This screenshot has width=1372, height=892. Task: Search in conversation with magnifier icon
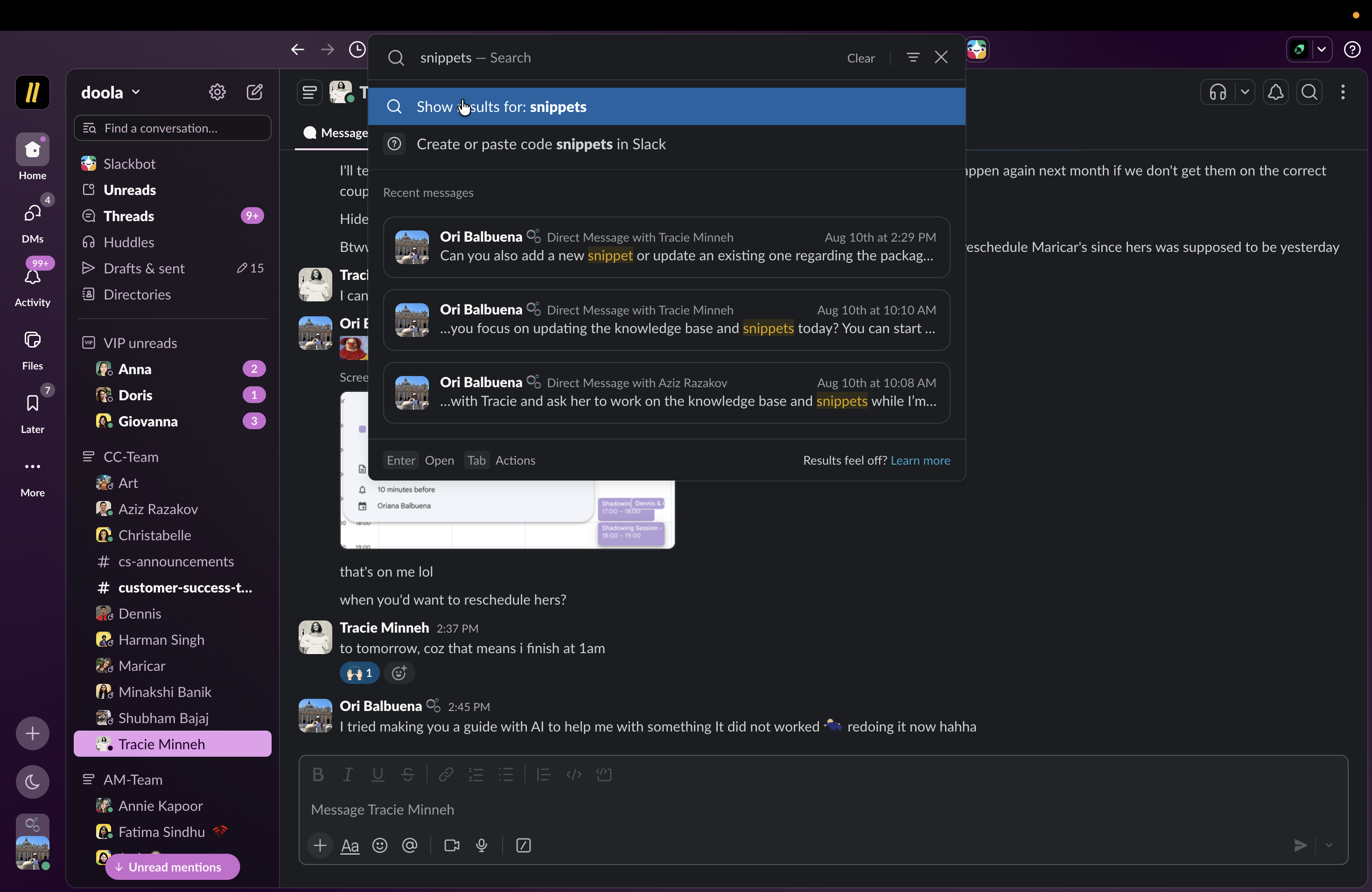click(x=1310, y=92)
